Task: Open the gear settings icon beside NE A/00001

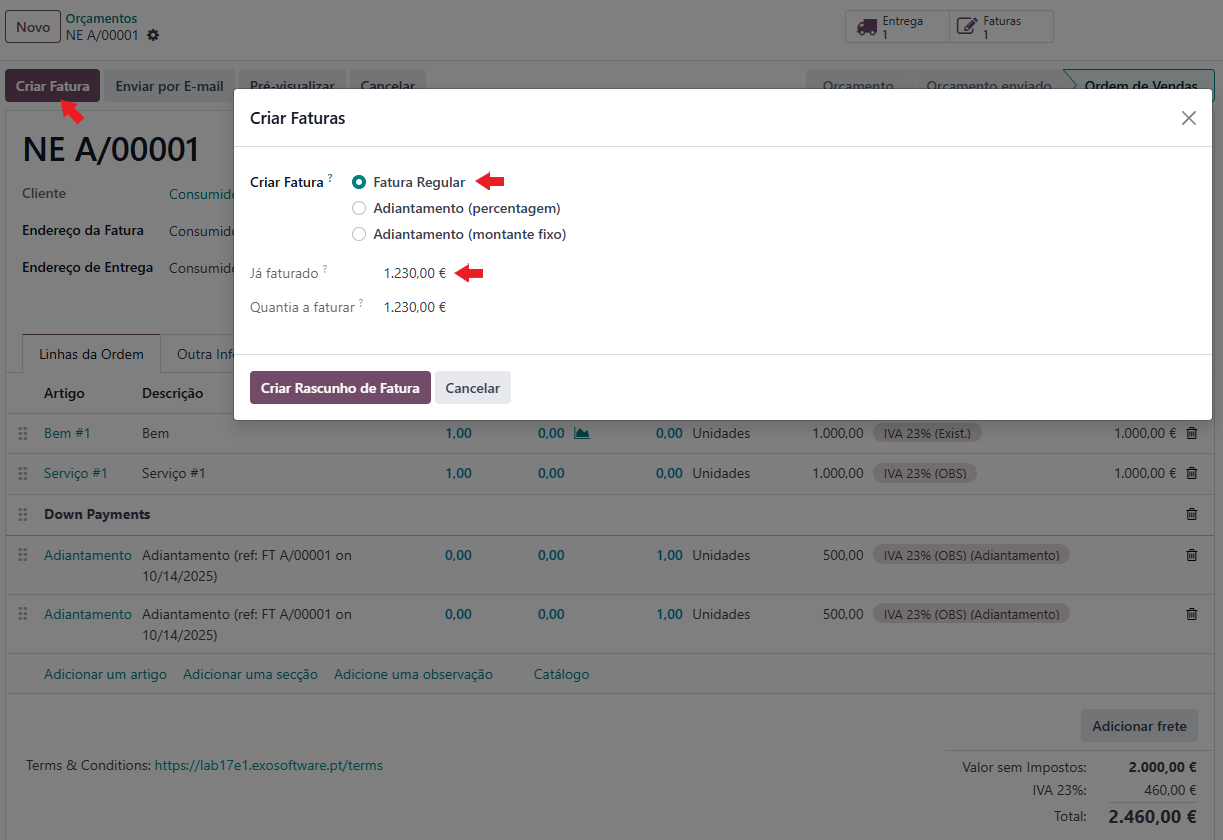Action: point(153,35)
